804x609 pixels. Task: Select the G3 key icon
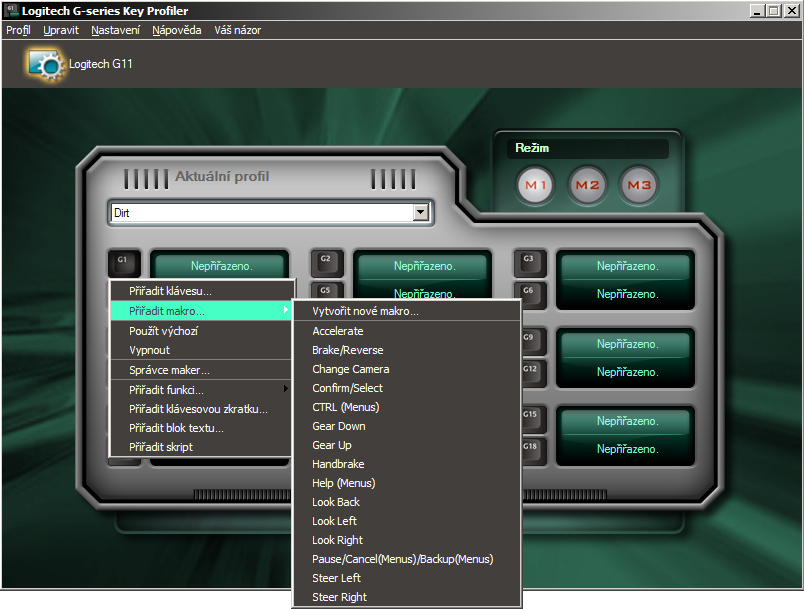pos(529,263)
